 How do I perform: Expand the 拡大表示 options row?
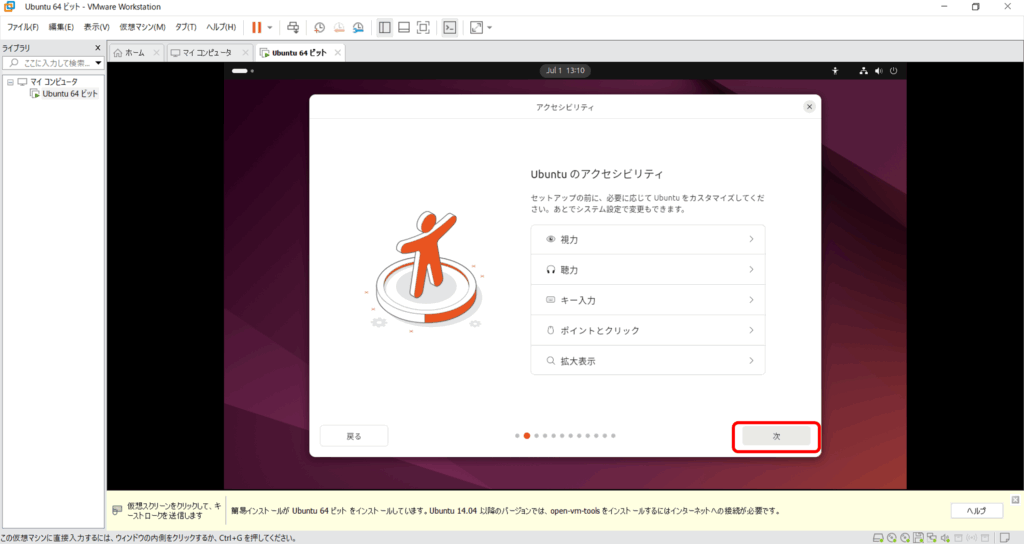[647, 361]
